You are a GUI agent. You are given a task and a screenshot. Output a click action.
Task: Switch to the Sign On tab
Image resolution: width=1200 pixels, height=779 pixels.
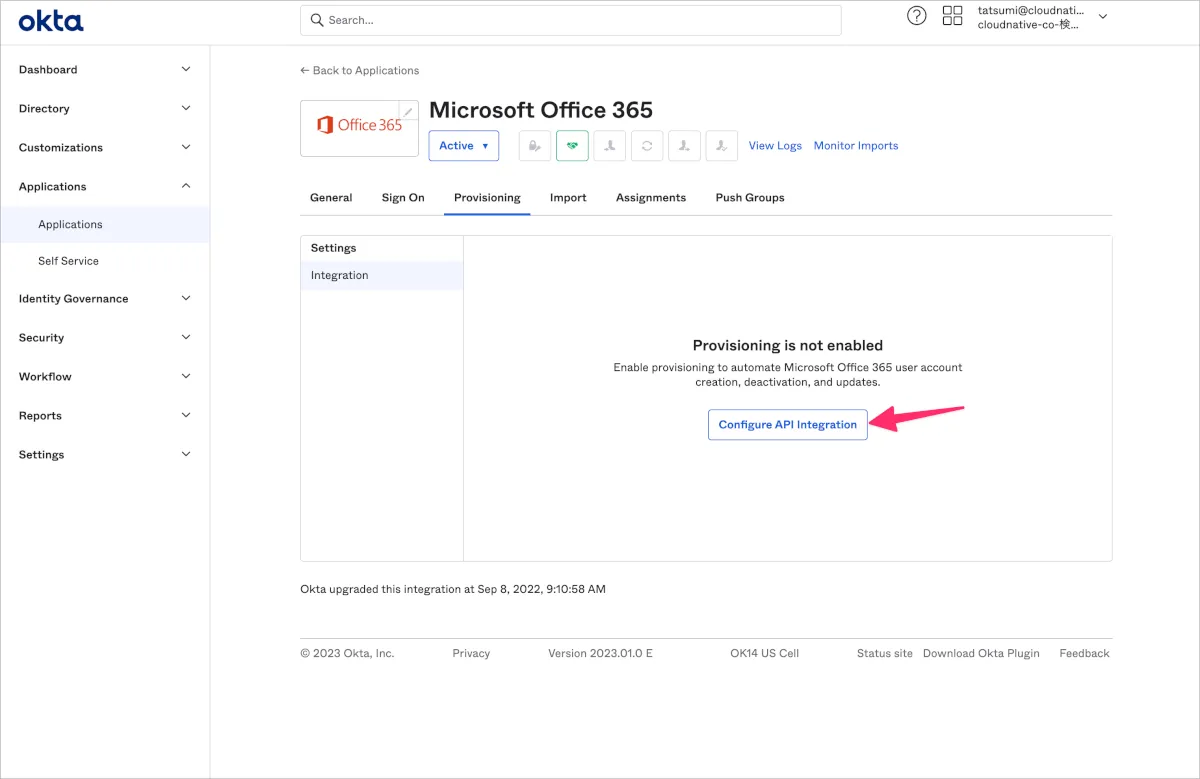pyautogui.click(x=403, y=198)
